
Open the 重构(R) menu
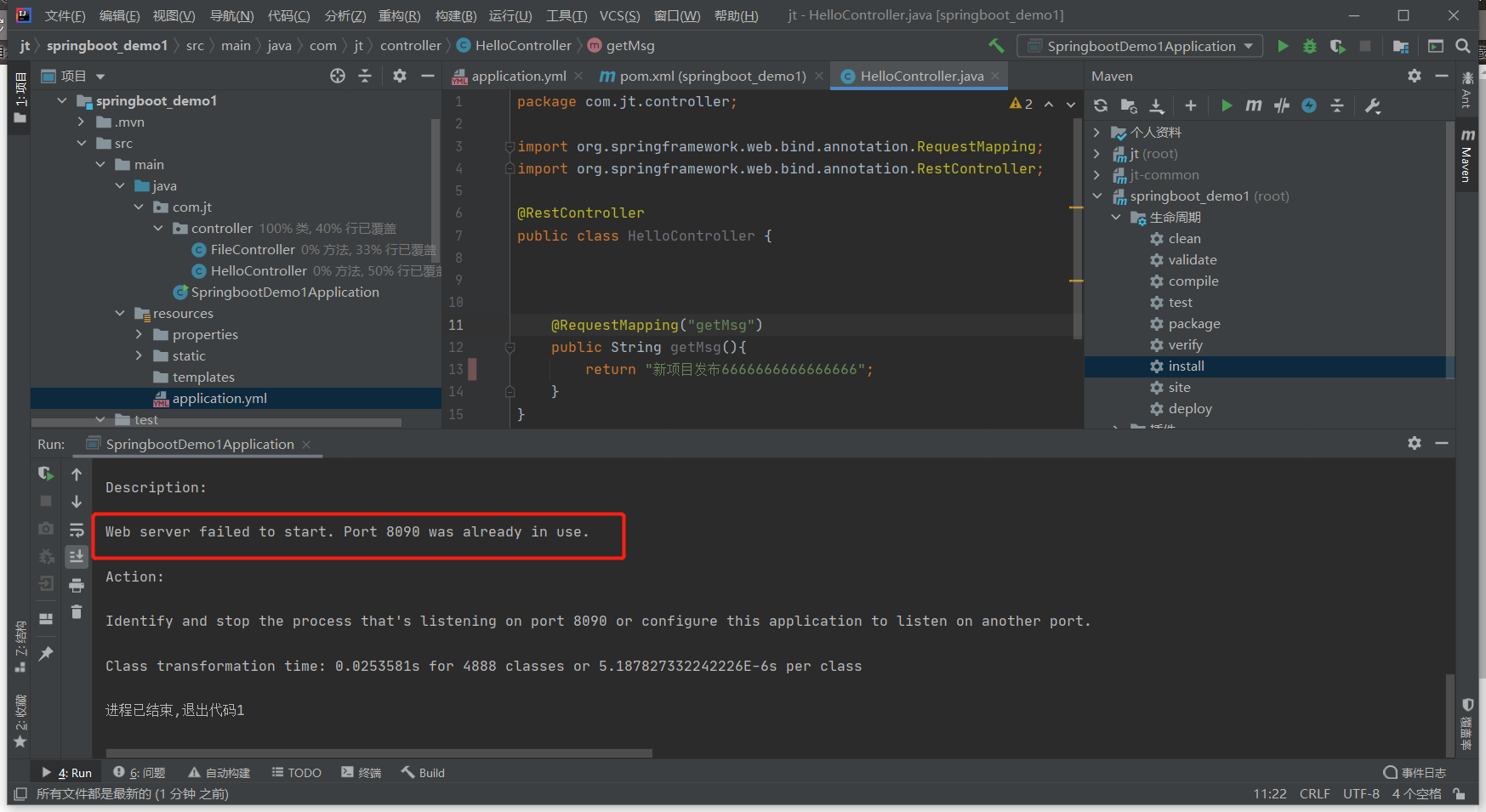[x=399, y=15]
